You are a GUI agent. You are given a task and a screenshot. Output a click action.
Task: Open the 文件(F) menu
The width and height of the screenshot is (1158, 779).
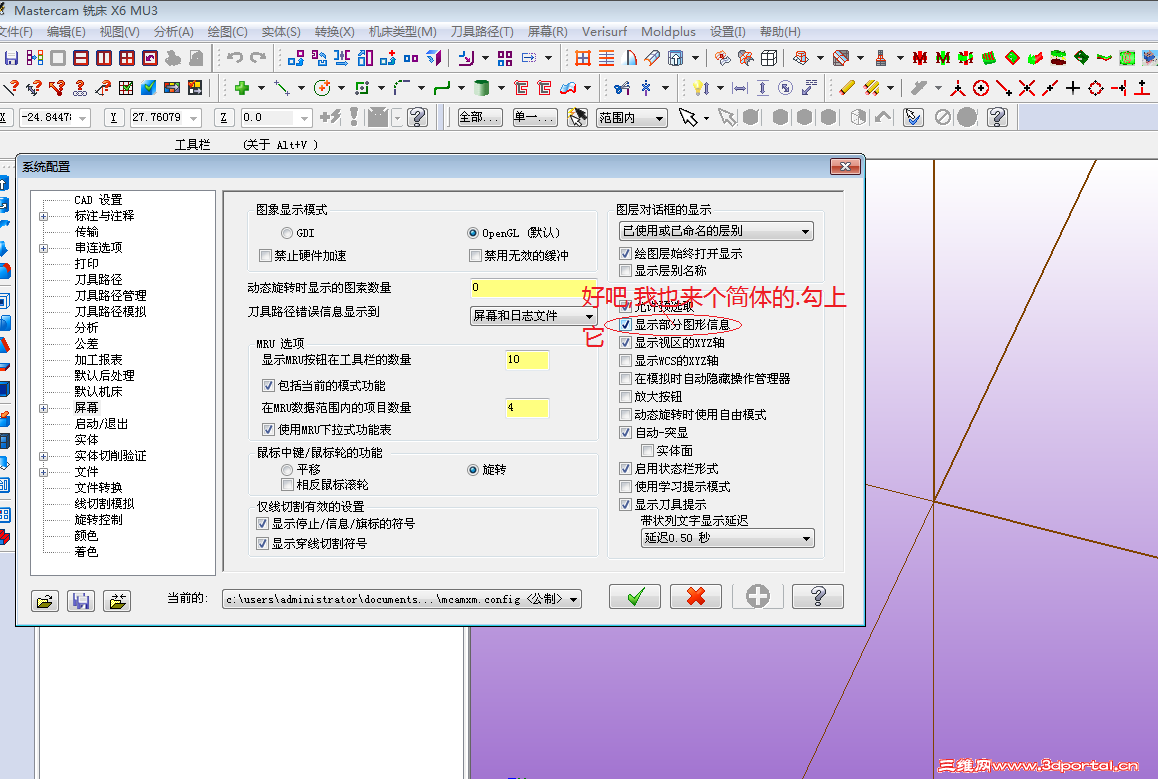click(x=16, y=32)
